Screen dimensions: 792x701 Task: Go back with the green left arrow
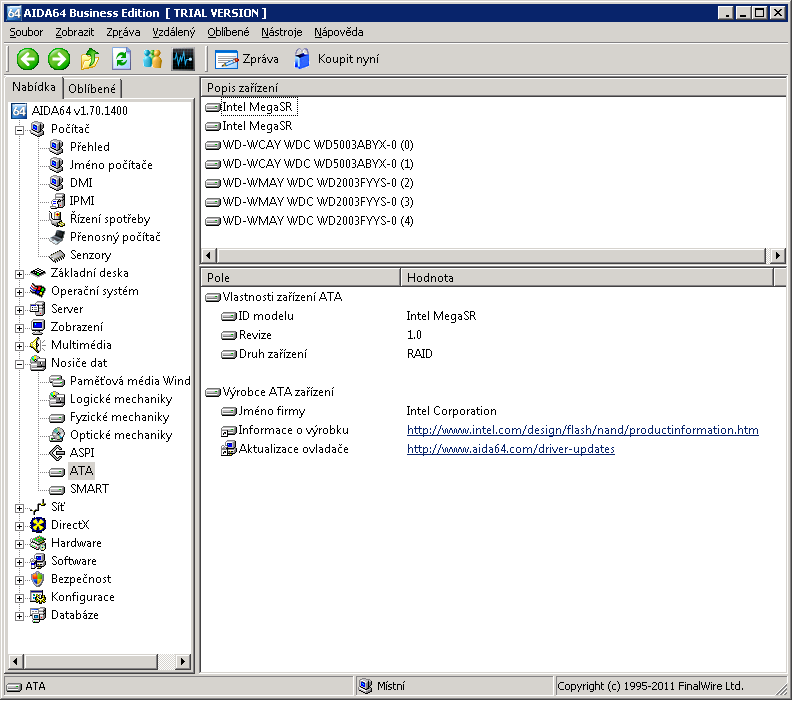[x=28, y=59]
